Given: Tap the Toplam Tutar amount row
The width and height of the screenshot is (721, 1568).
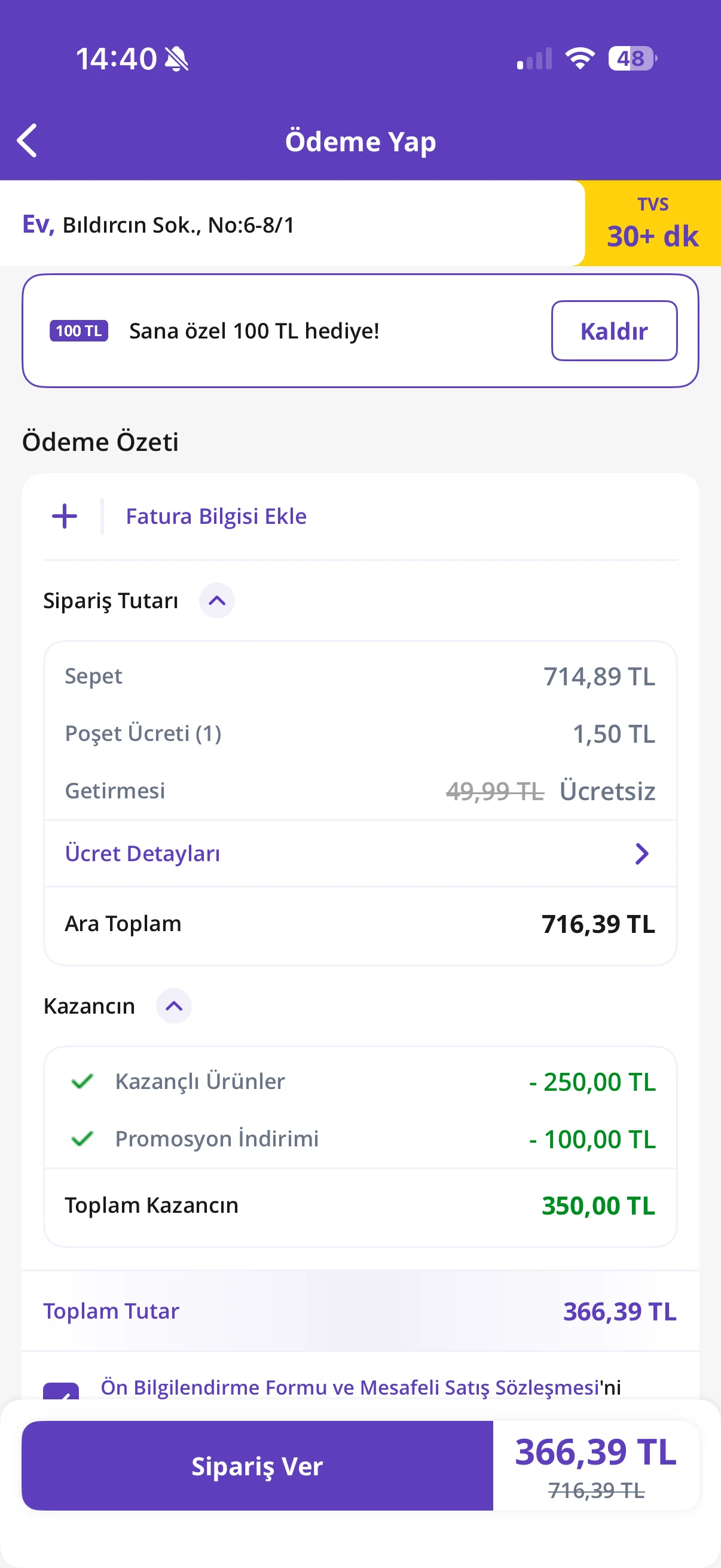Looking at the screenshot, I should tap(360, 1311).
